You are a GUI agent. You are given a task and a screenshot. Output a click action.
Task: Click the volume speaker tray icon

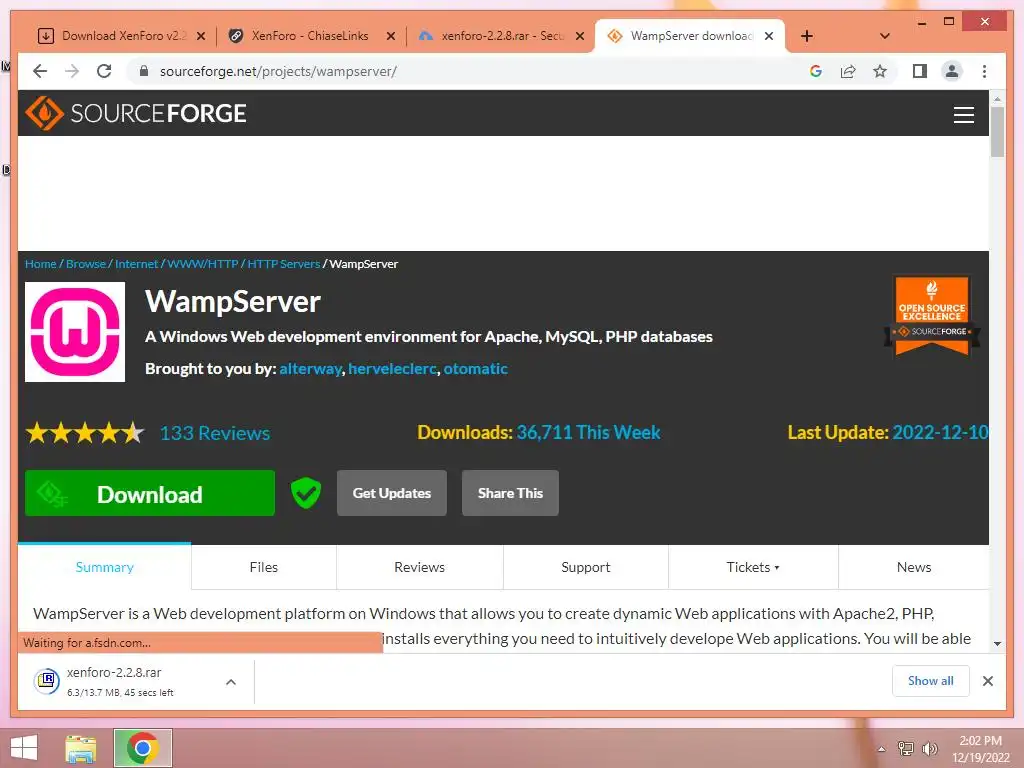[929, 749]
